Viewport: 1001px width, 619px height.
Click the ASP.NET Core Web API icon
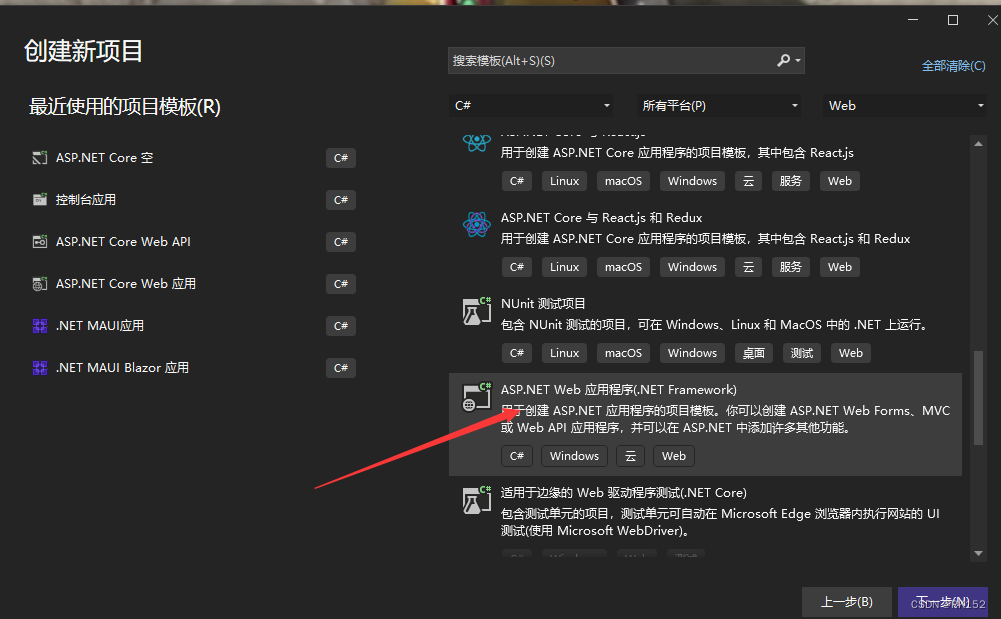[40, 242]
